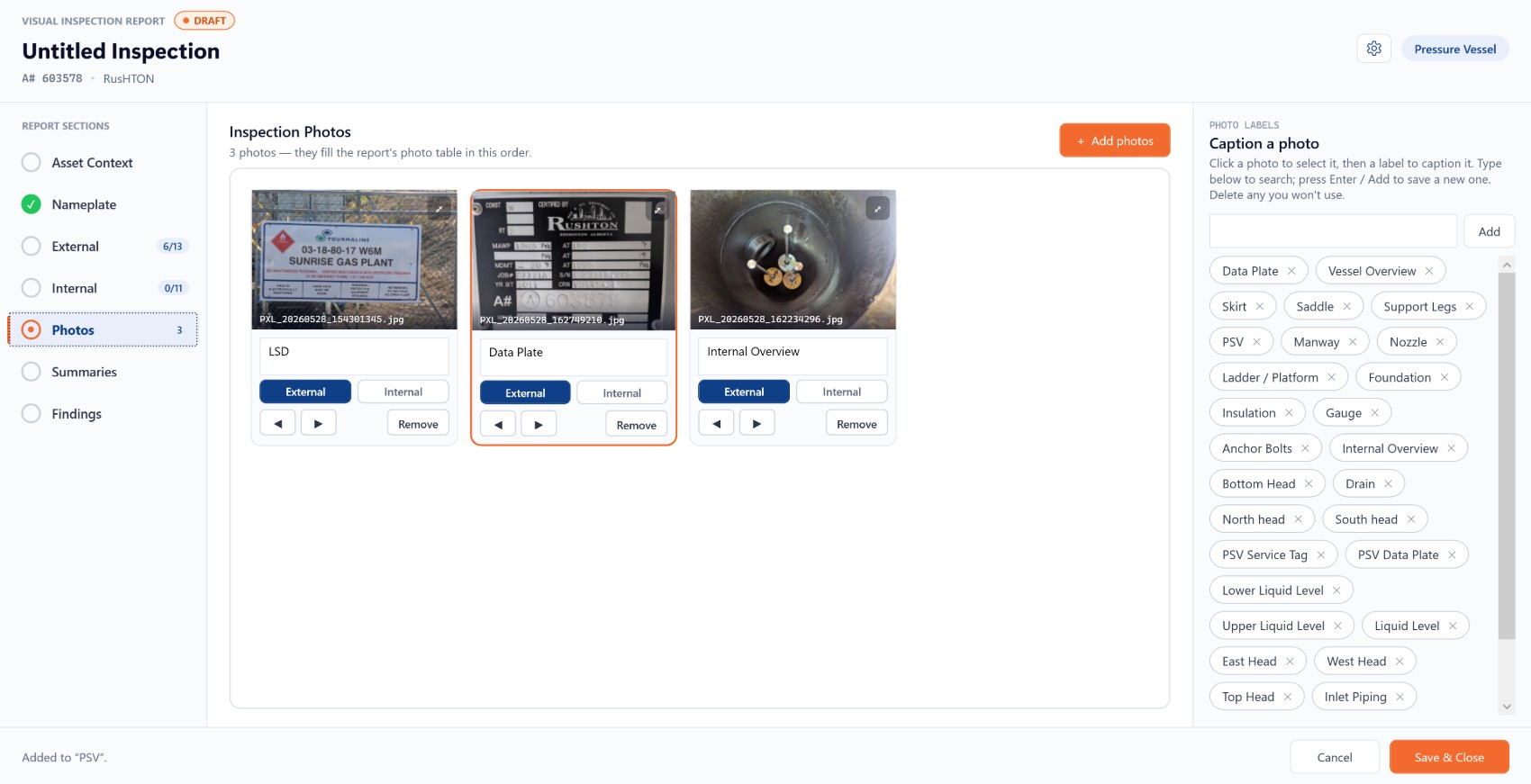Move the Internal Overview photo right
Image resolution: width=1531 pixels, height=784 pixels.
click(756, 423)
